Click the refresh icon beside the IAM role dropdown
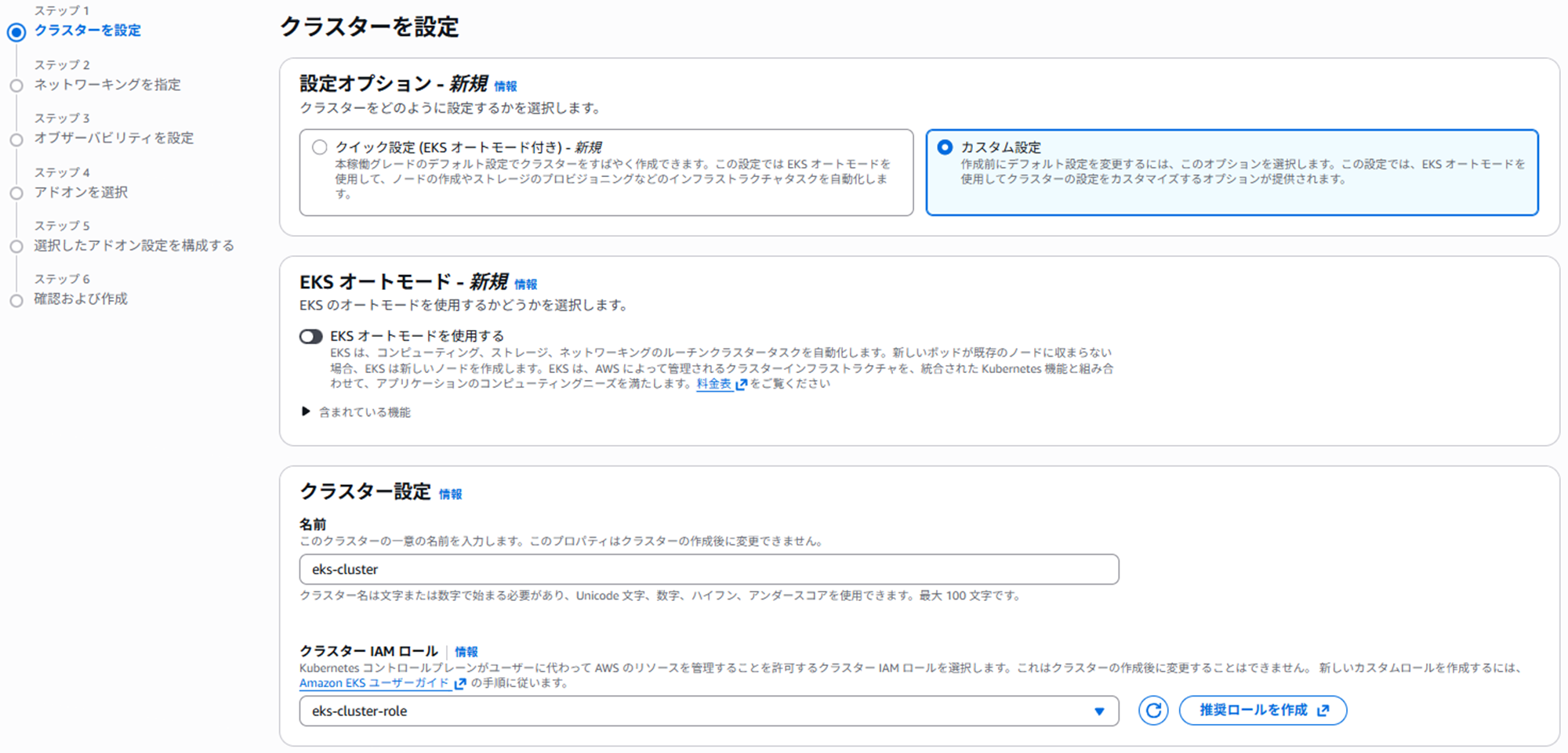The image size is (1568, 753). [1153, 711]
